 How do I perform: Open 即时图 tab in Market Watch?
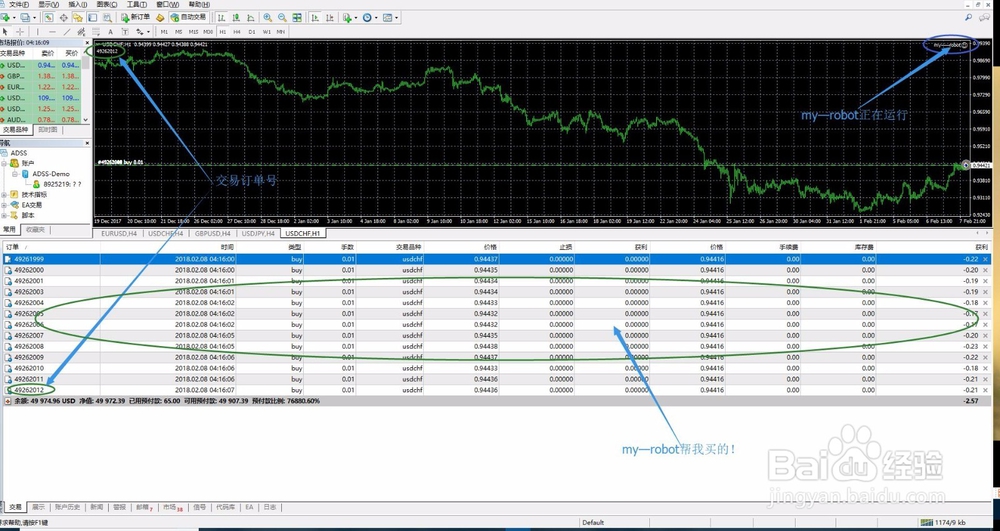pos(48,129)
